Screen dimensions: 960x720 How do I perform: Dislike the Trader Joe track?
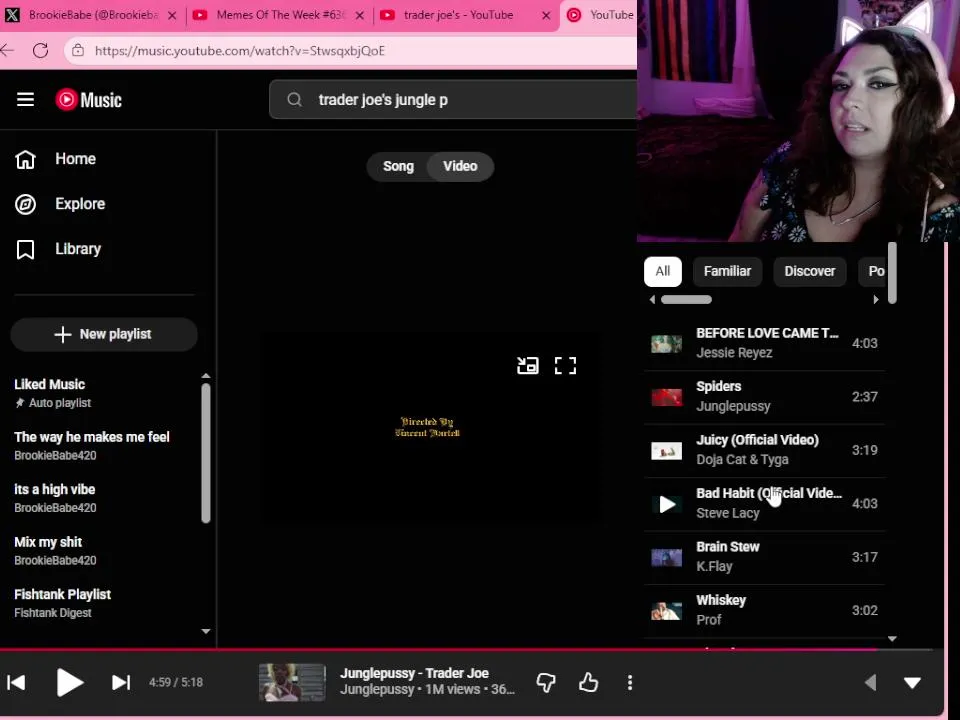546,682
